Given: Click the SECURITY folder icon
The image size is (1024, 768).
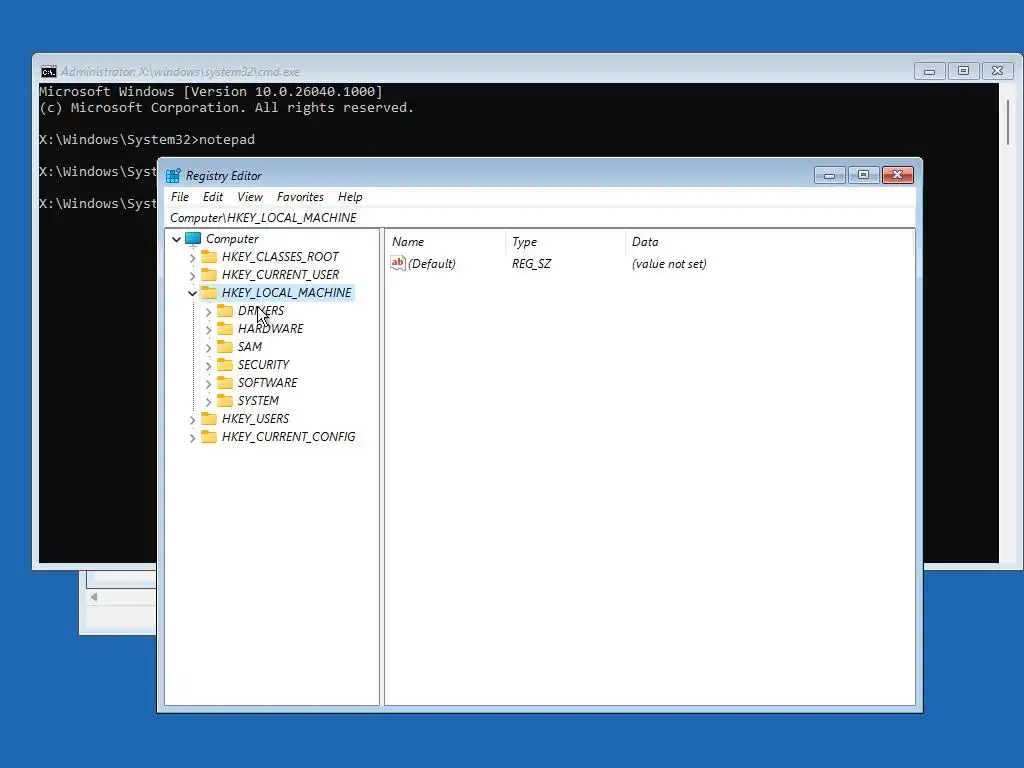Looking at the screenshot, I should click(225, 364).
